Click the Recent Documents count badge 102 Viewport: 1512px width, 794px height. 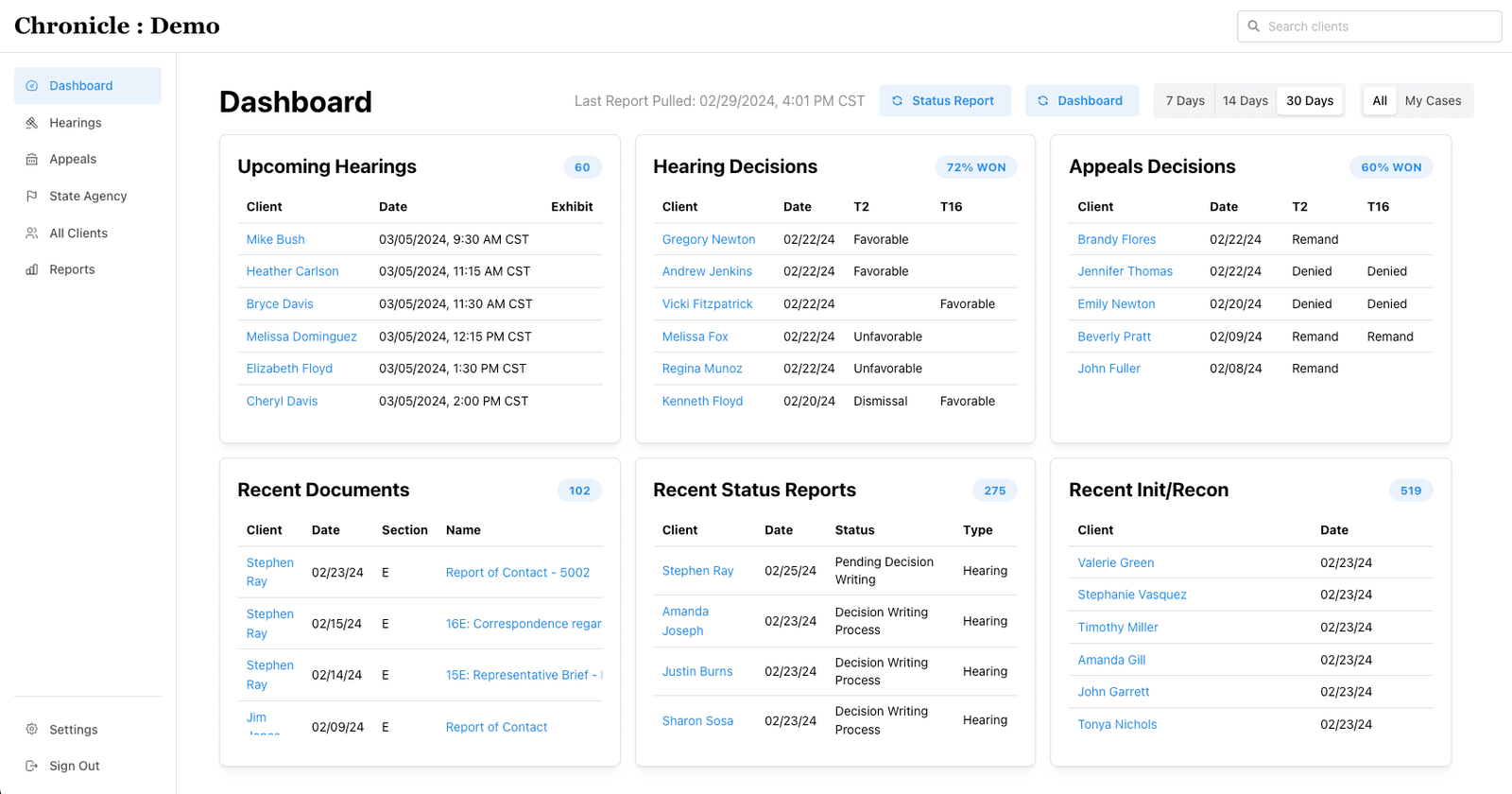579,491
